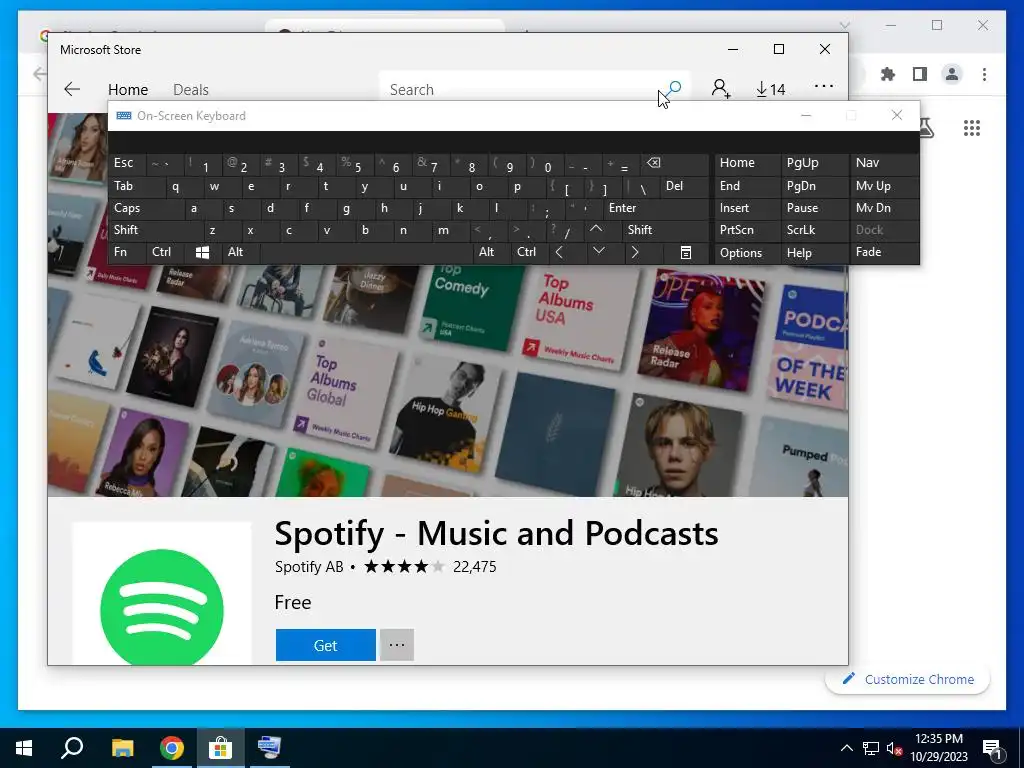Toggle the Fn key
This screenshot has width=1024, height=768.
(x=128, y=253)
